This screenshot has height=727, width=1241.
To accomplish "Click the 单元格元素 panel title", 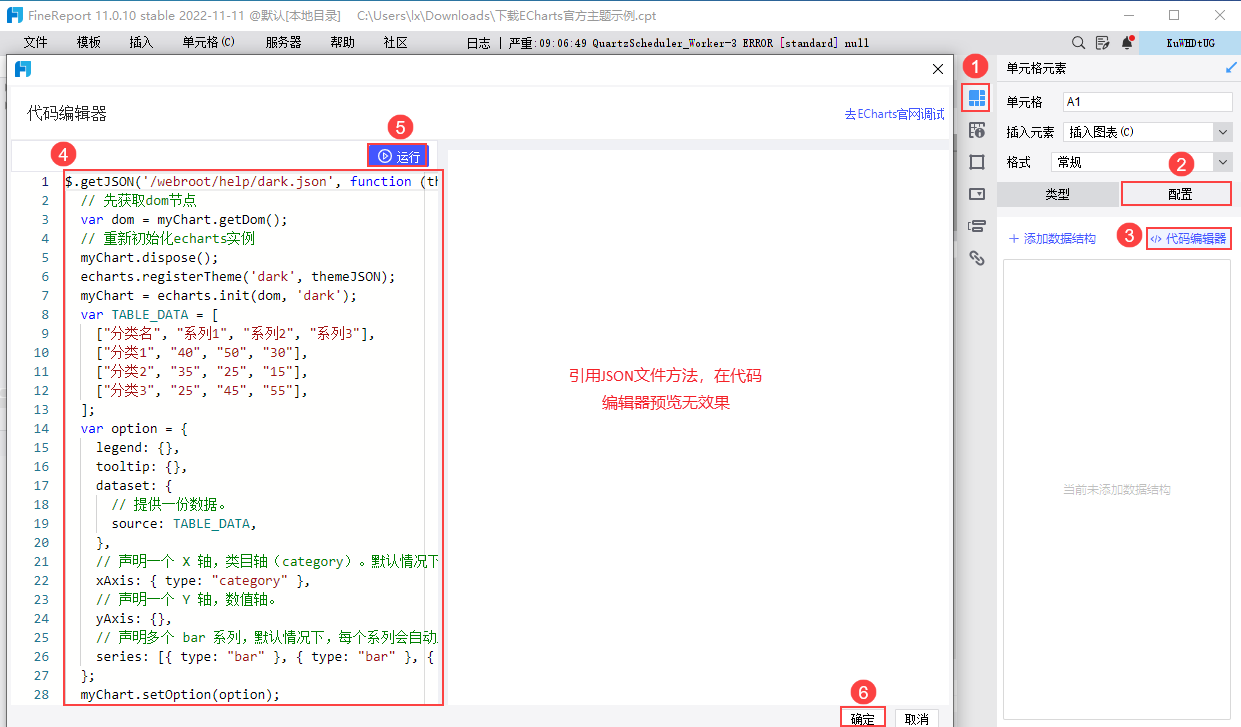I will 1036,68.
